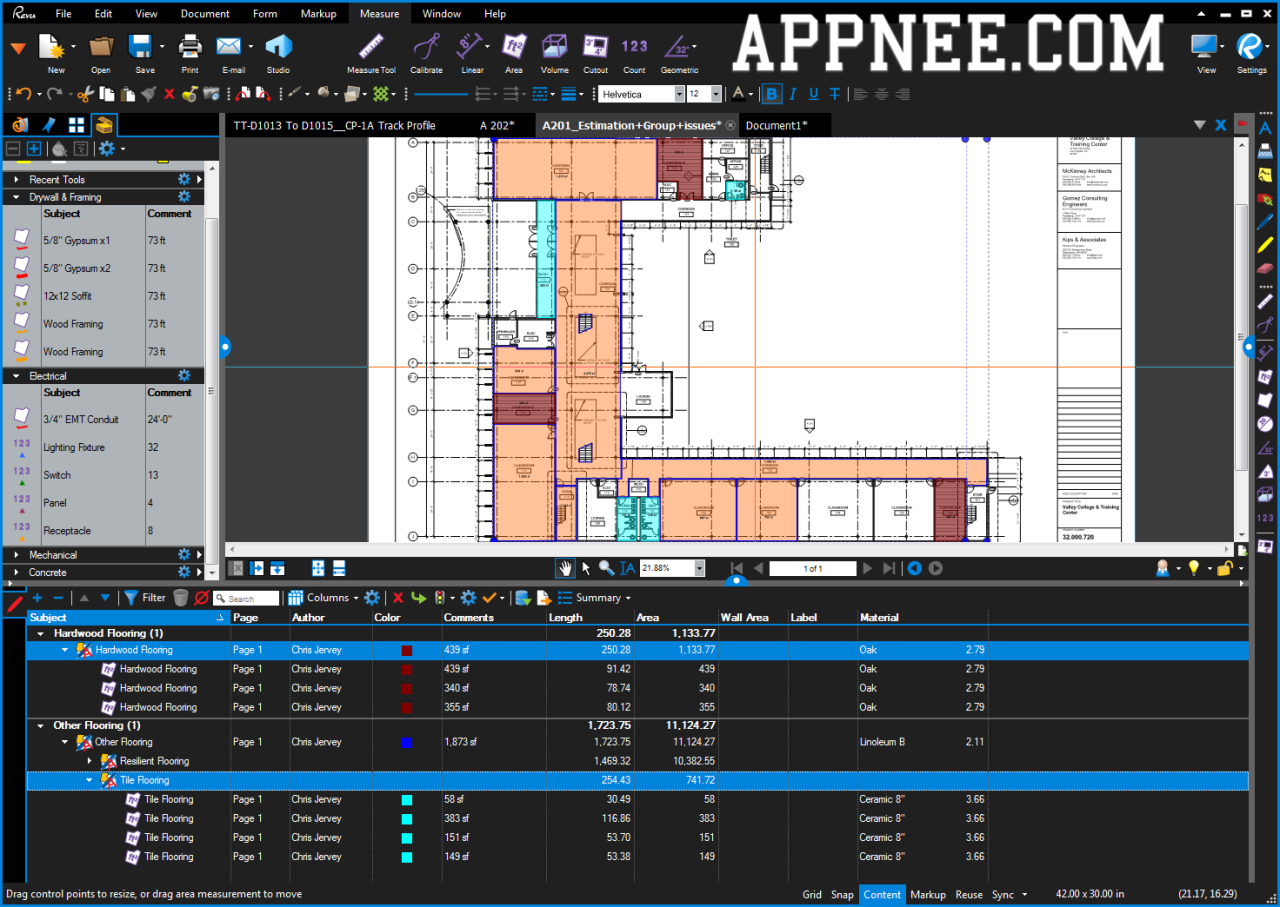Expand the Concrete tool set

click(x=18, y=573)
